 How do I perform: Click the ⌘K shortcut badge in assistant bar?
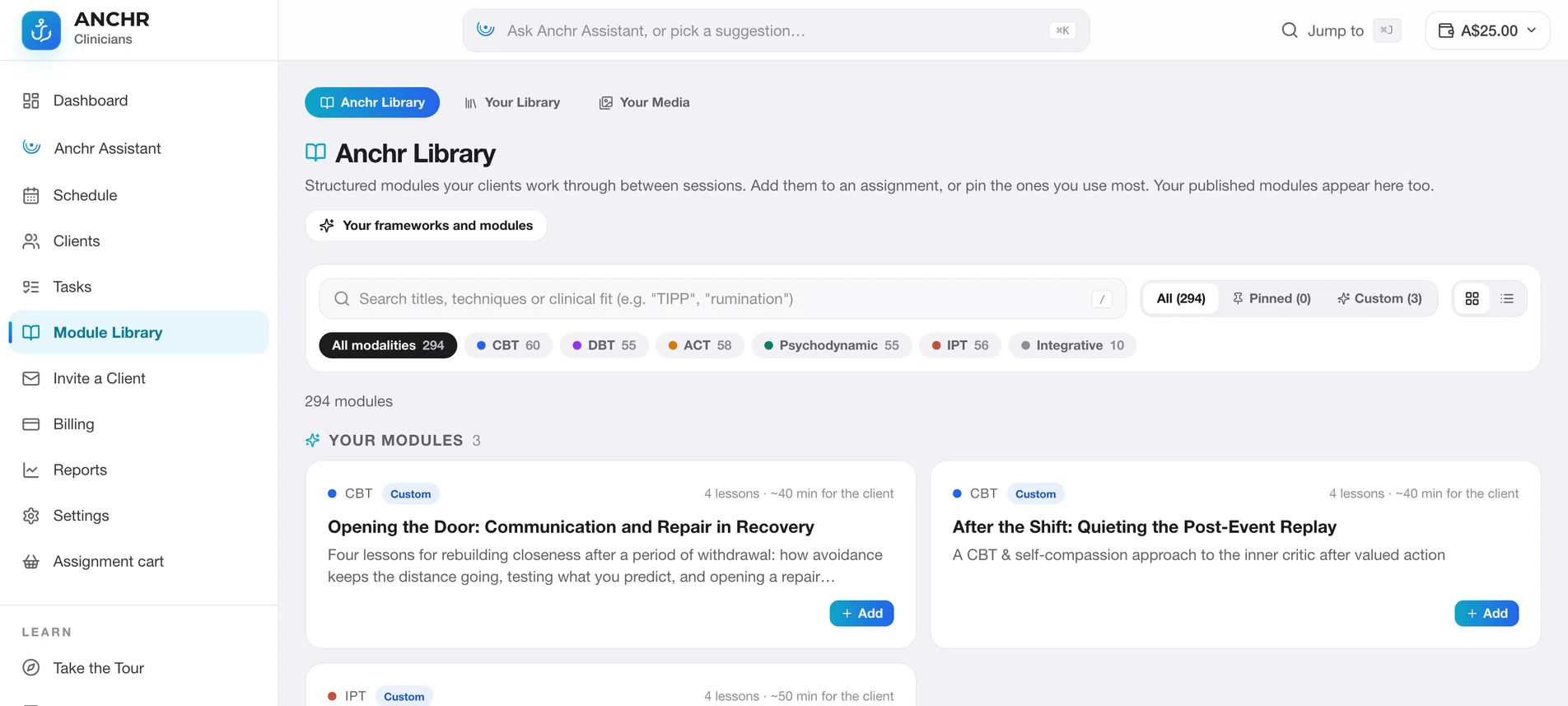click(x=1062, y=30)
